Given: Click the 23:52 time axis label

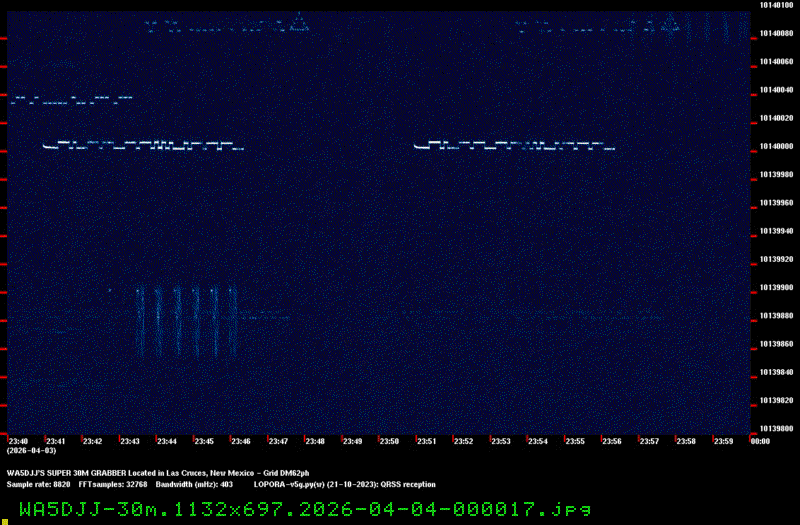Looking at the screenshot, I should pos(463,441).
